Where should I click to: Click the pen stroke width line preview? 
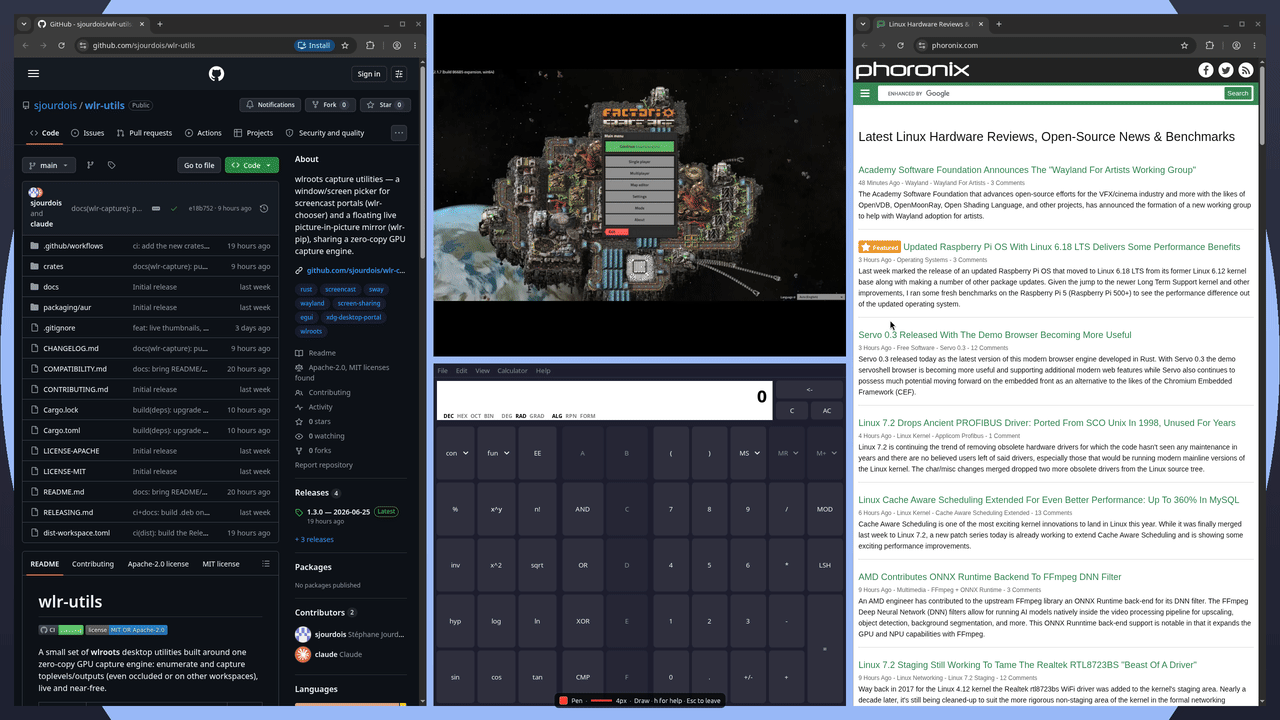click(x=601, y=701)
